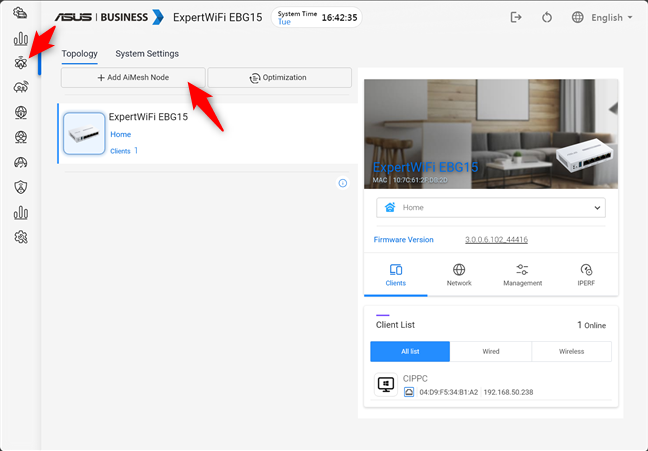Open the English language dropdown

[x=612, y=18]
